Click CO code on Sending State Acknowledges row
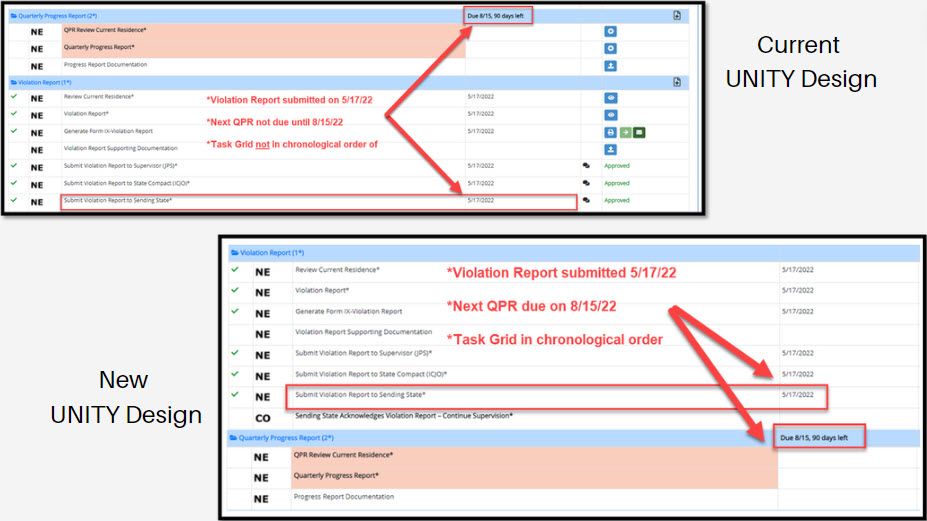Screen dimensions: 927x521 [263, 418]
